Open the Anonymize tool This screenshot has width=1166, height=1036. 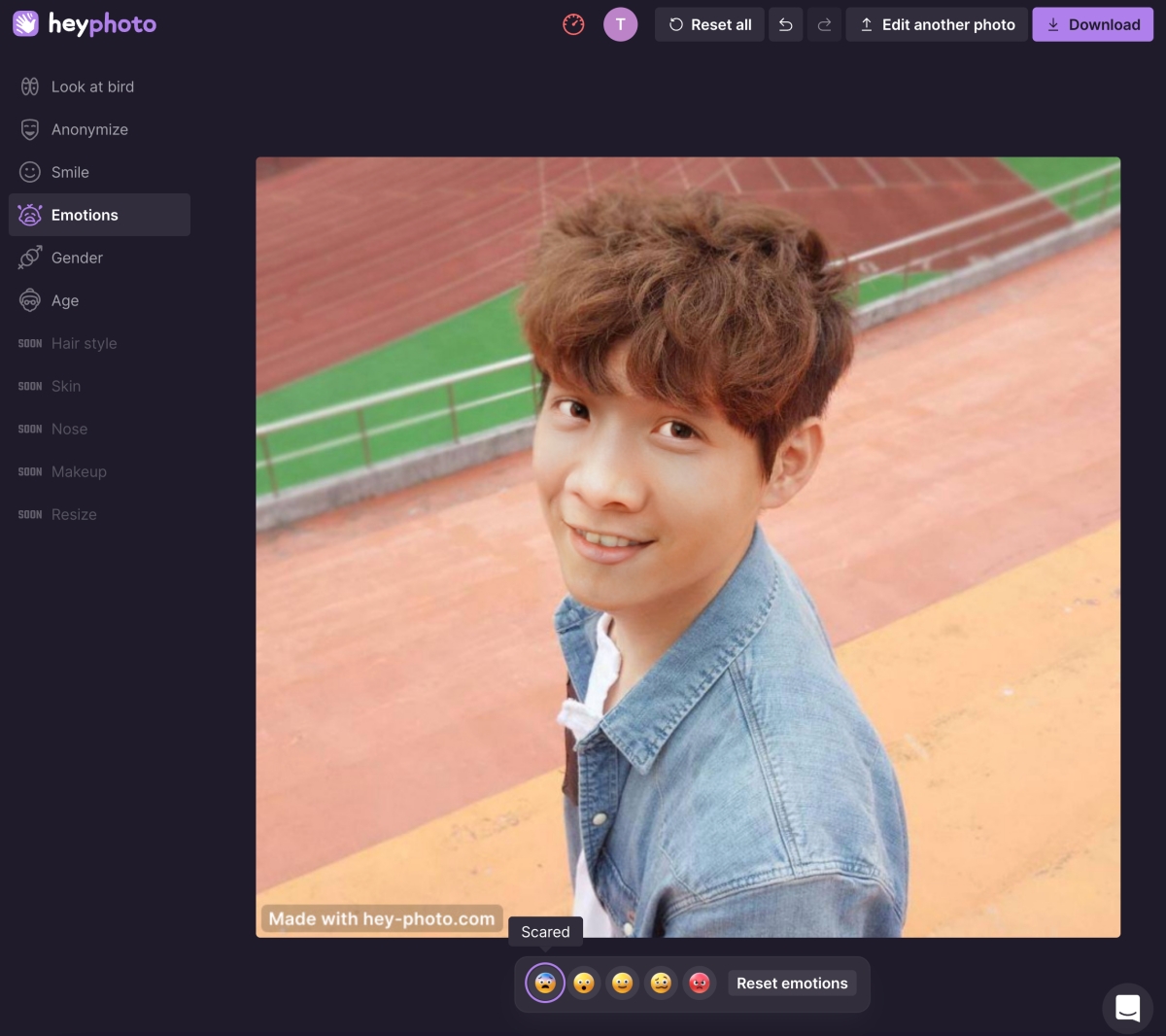click(99, 129)
